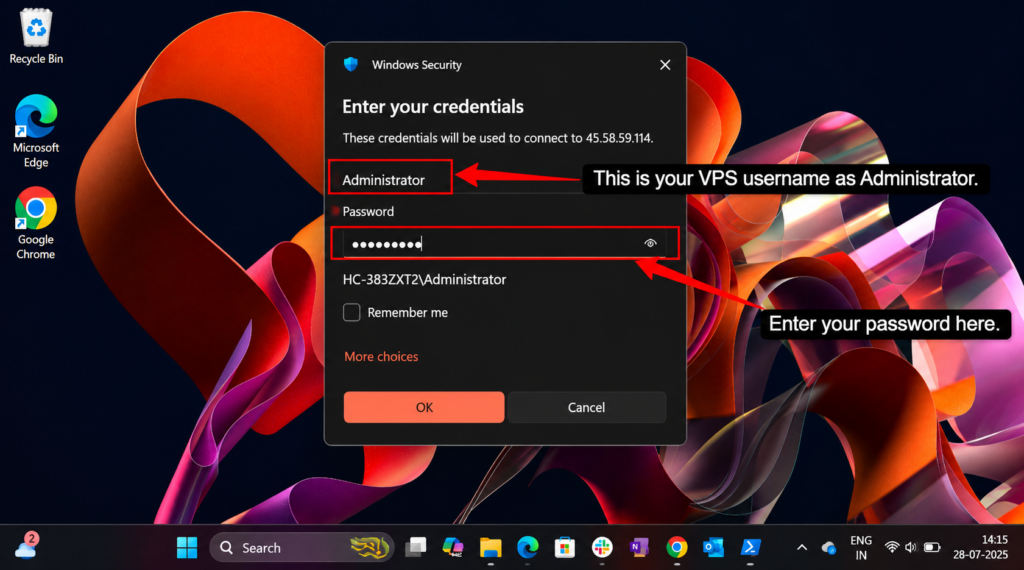The width and height of the screenshot is (1024, 570).
Task: Show hidden system tray icons
Action: (802, 548)
